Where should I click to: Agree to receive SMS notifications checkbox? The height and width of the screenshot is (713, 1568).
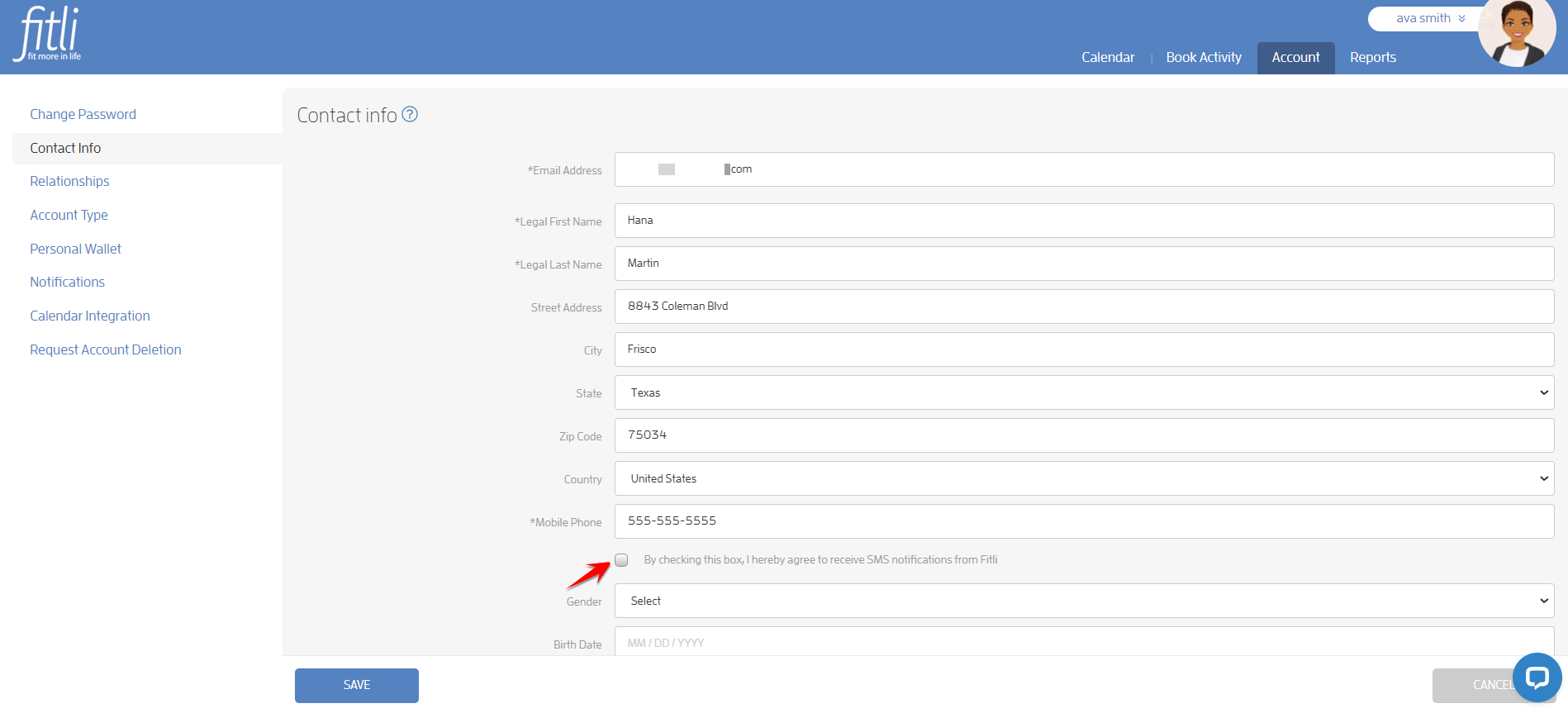pos(621,560)
